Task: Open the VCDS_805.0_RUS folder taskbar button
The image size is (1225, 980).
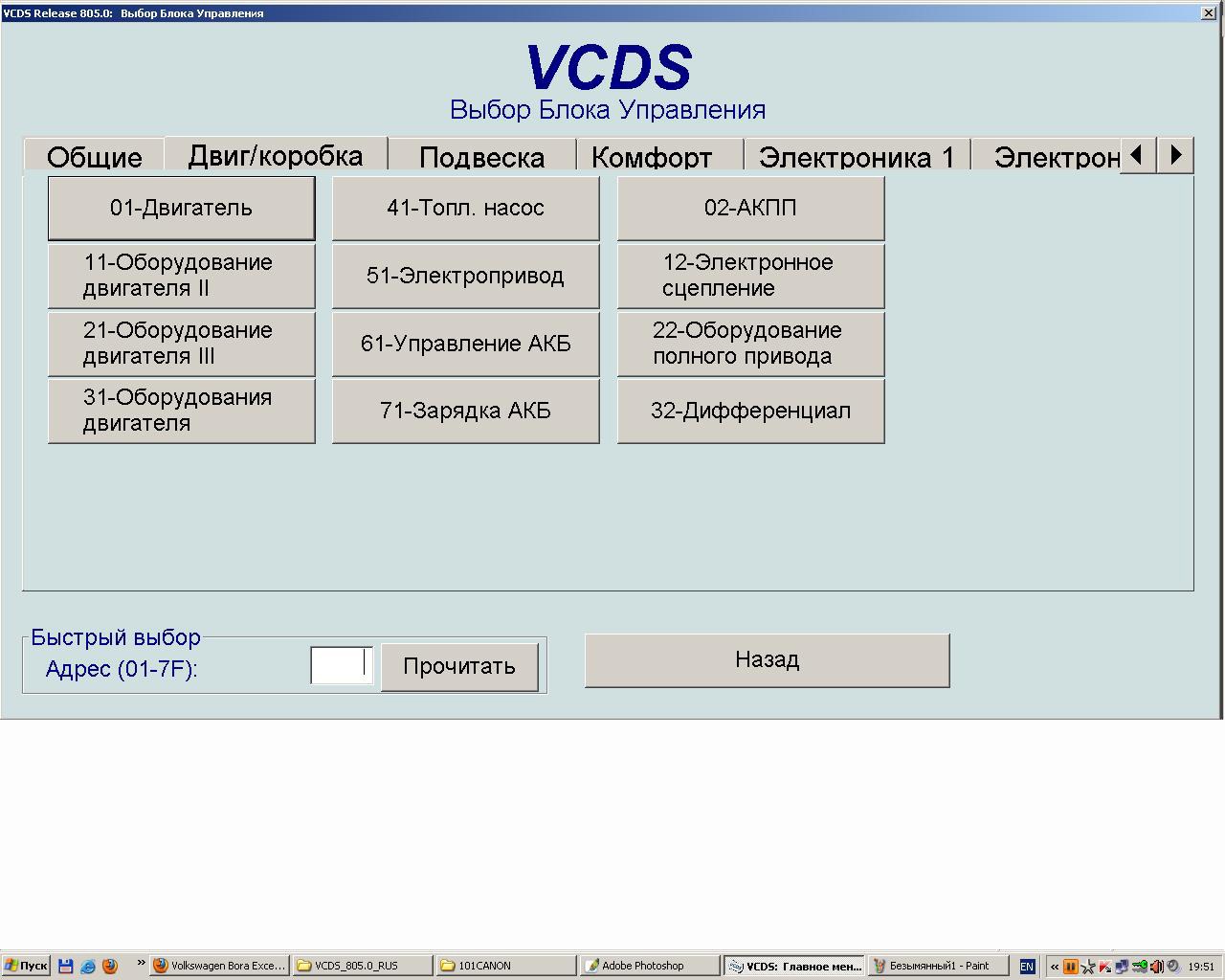Action: pos(363,966)
